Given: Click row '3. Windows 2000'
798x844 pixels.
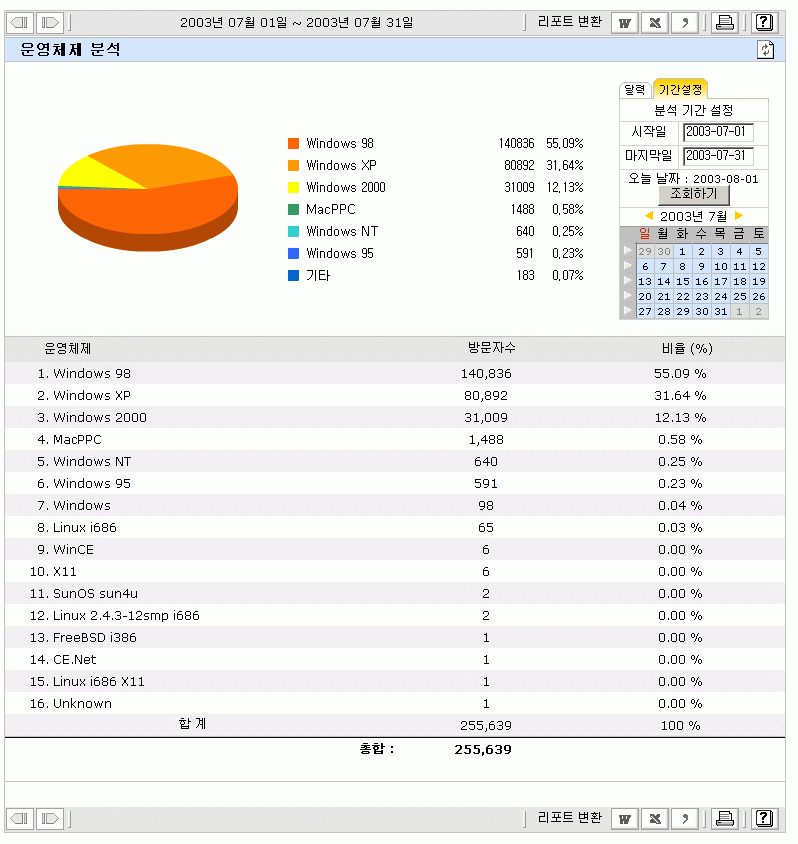Looking at the screenshot, I should (x=395, y=417).
